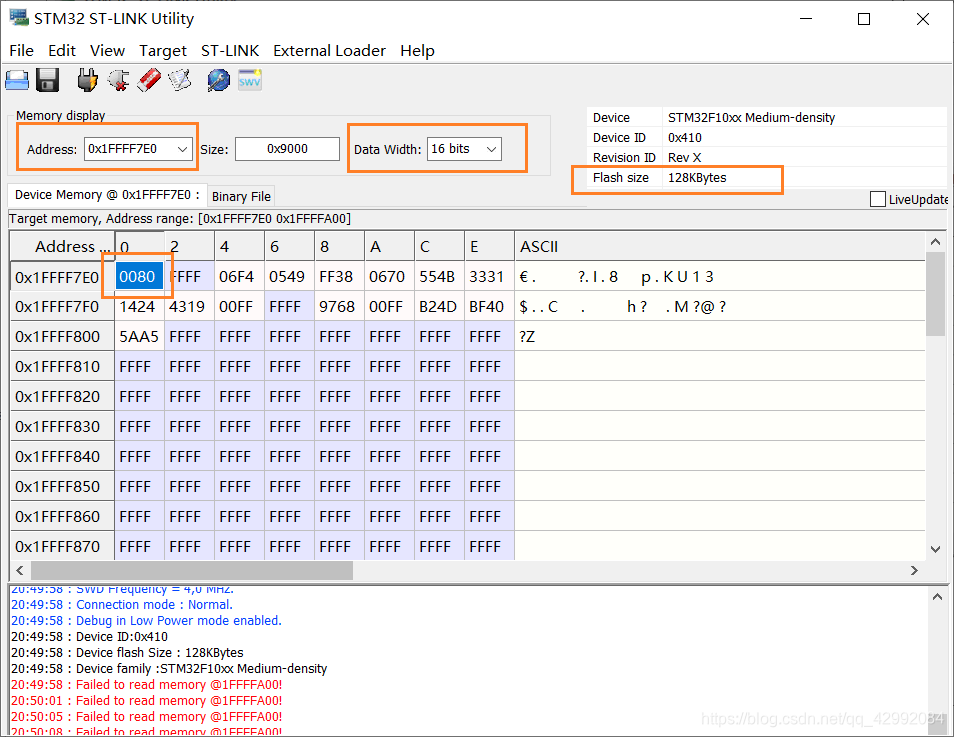Click the Revision ID value Rev X
954x737 pixels.
click(684, 158)
